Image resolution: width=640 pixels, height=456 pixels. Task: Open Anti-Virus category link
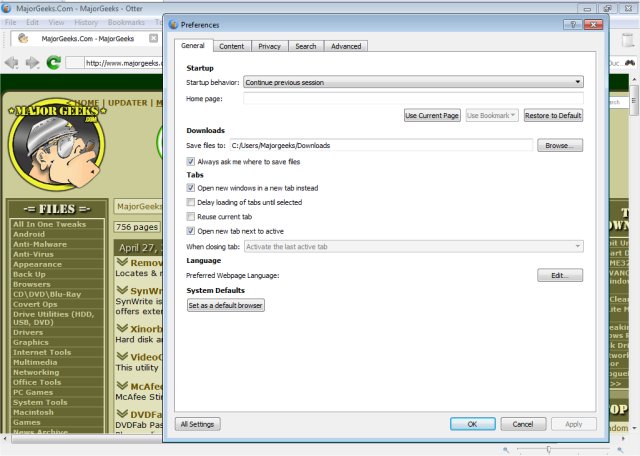coord(33,254)
